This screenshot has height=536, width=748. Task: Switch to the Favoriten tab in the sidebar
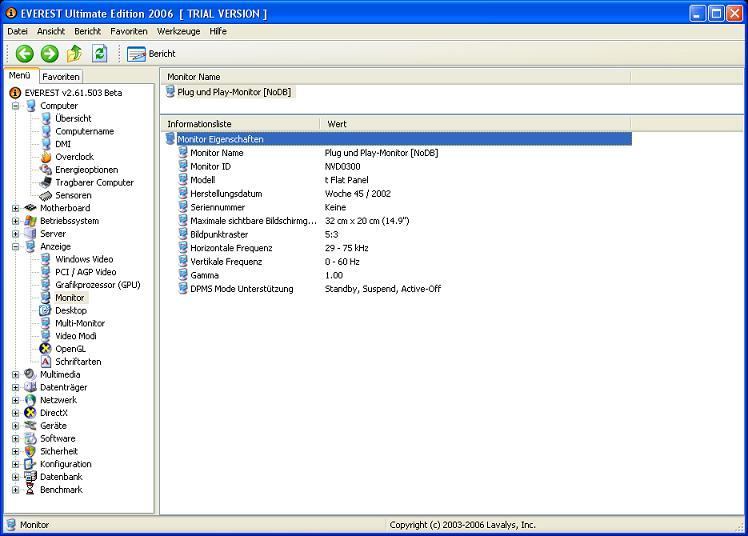[x=61, y=76]
